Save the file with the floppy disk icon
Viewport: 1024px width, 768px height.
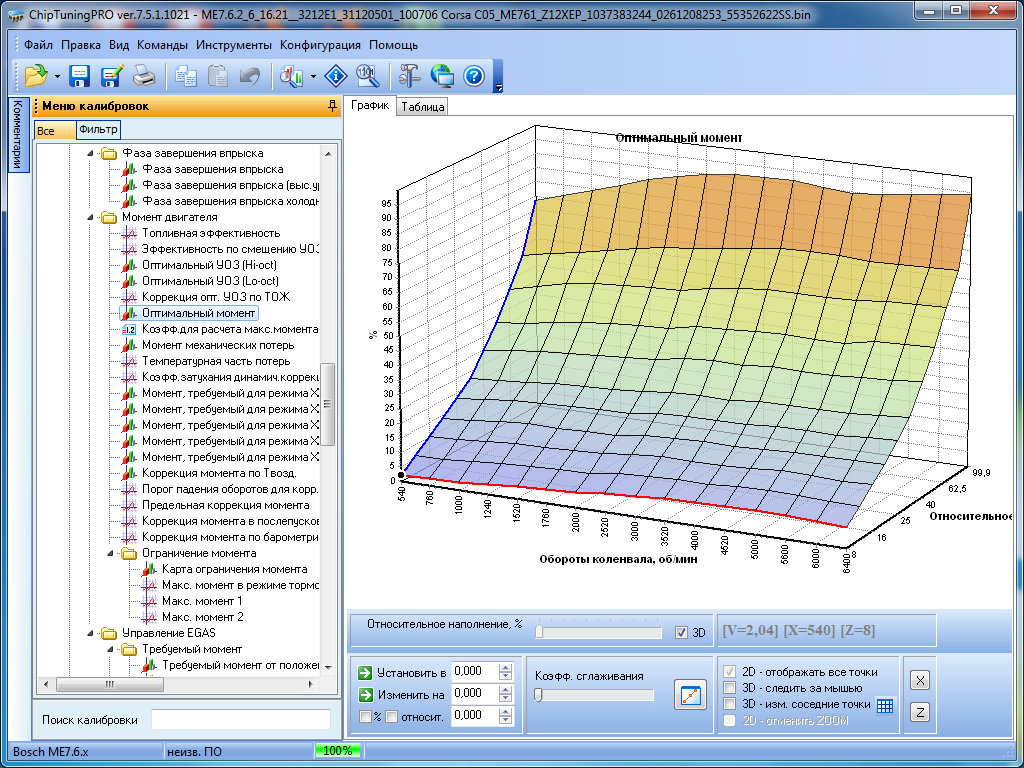(x=80, y=76)
